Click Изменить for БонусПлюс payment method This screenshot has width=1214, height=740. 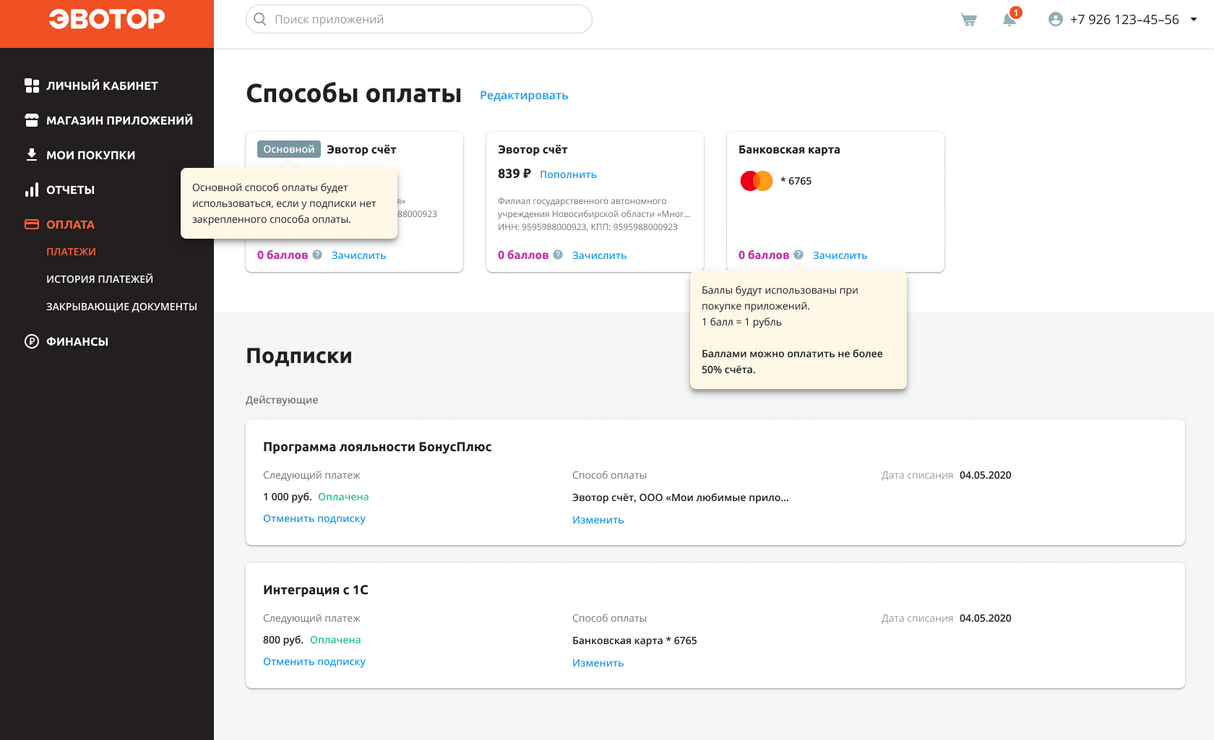(x=598, y=520)
